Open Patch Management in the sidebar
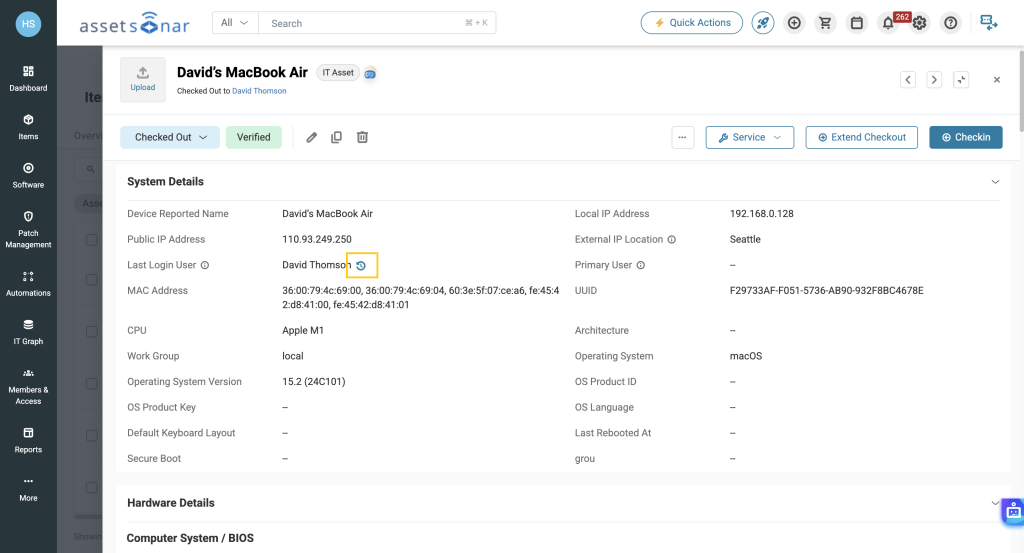Image resolution: width=1024 pixels, height=553 pixels. (28, 229)
